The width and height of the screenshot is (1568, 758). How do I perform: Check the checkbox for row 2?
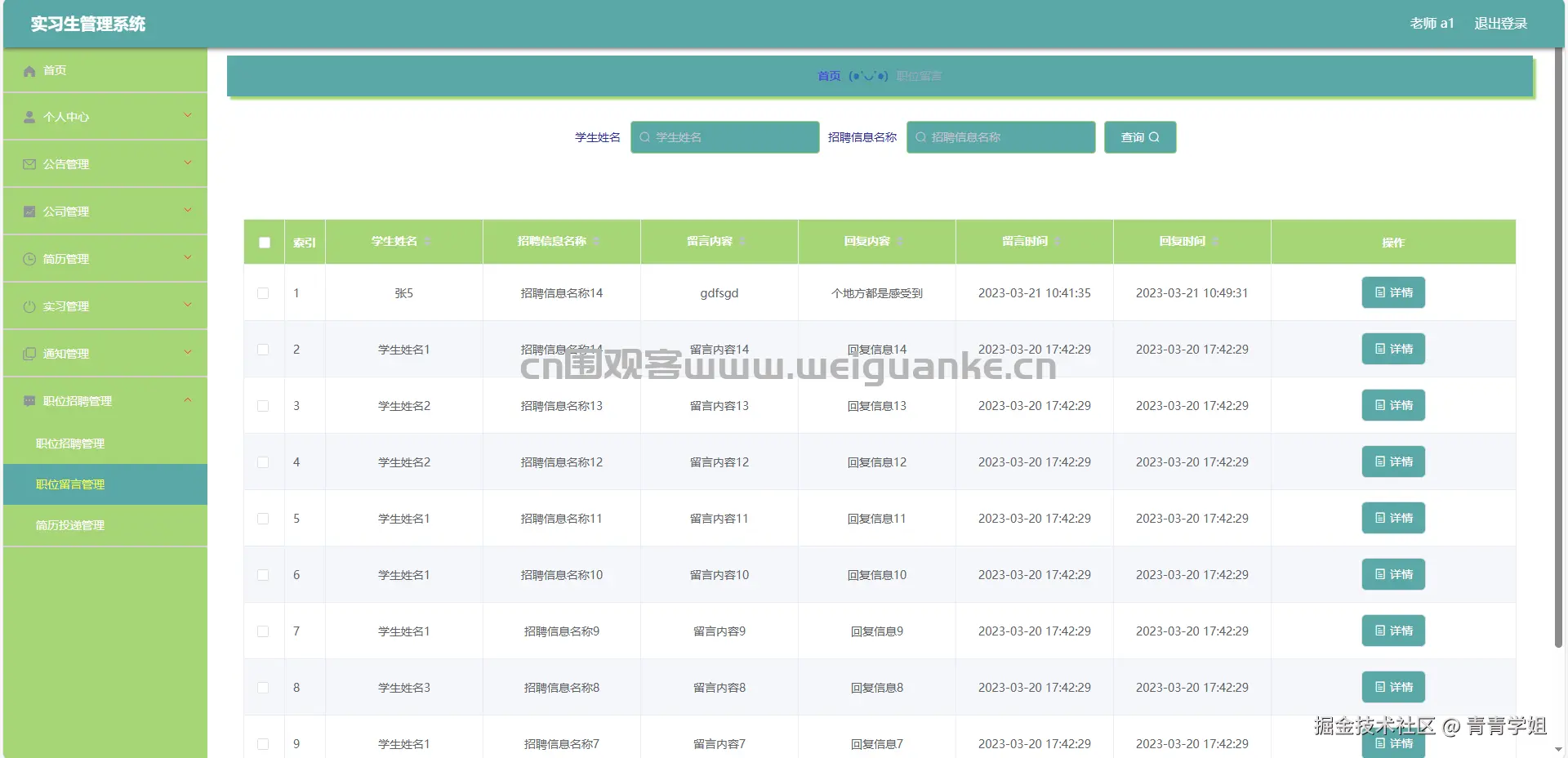pyautogui.click(x=263, y=350)
